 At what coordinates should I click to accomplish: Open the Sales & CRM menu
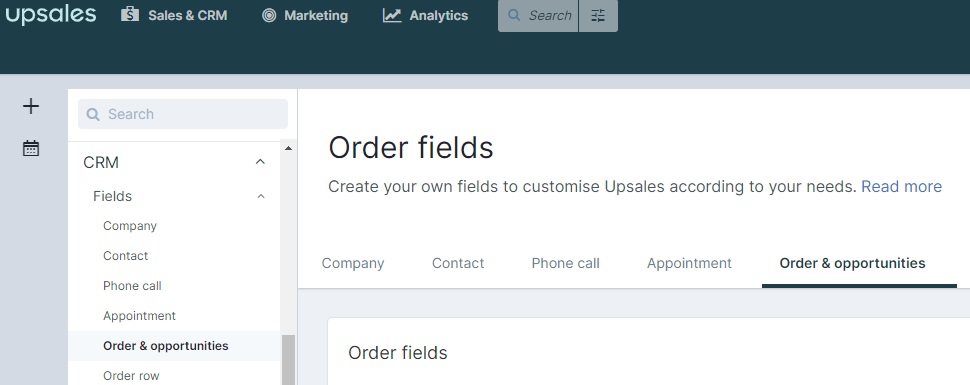pyautogui.click(x=174, y=15)
